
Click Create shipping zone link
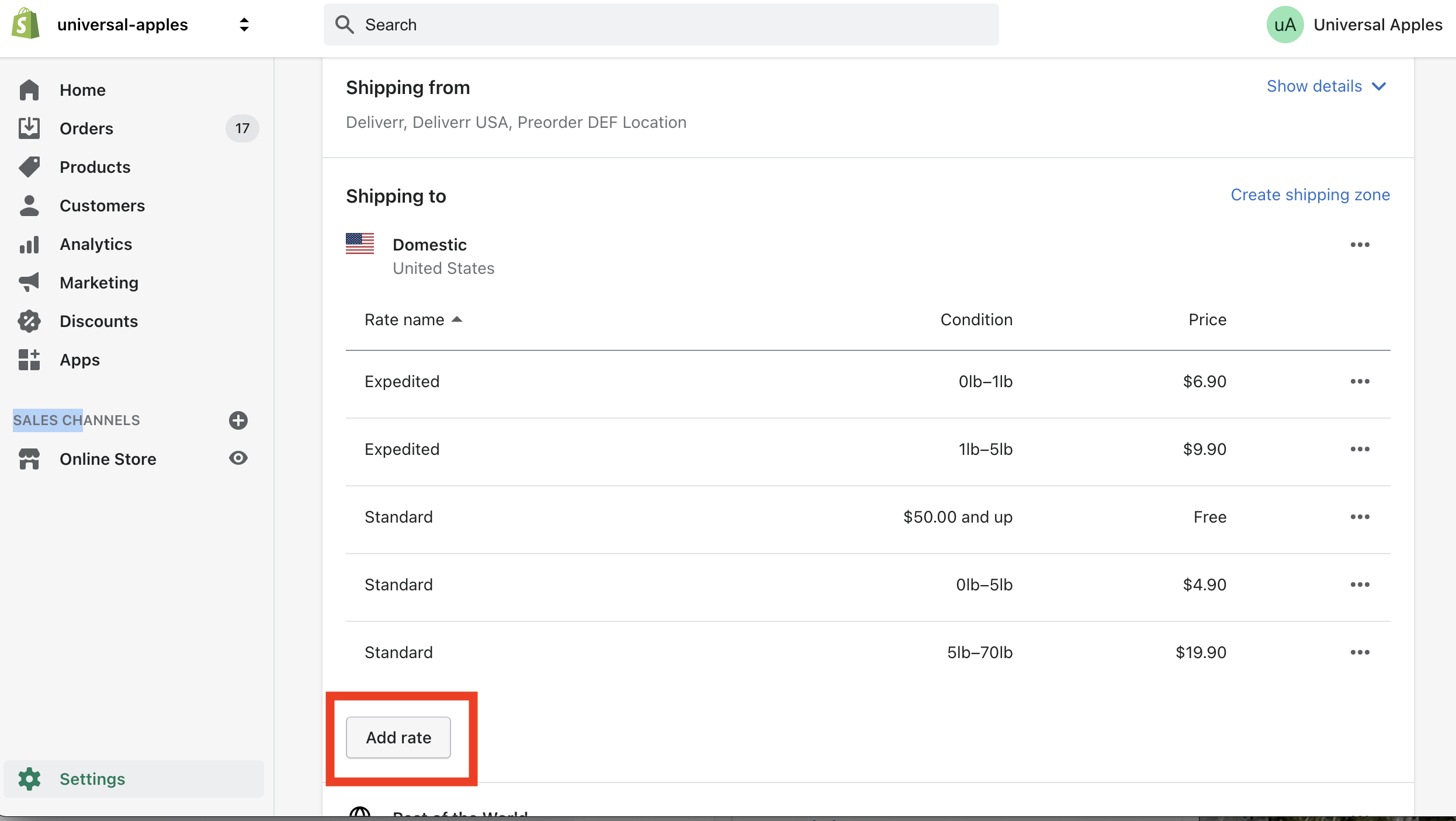pyautogui.click(x=1310, y=195)
